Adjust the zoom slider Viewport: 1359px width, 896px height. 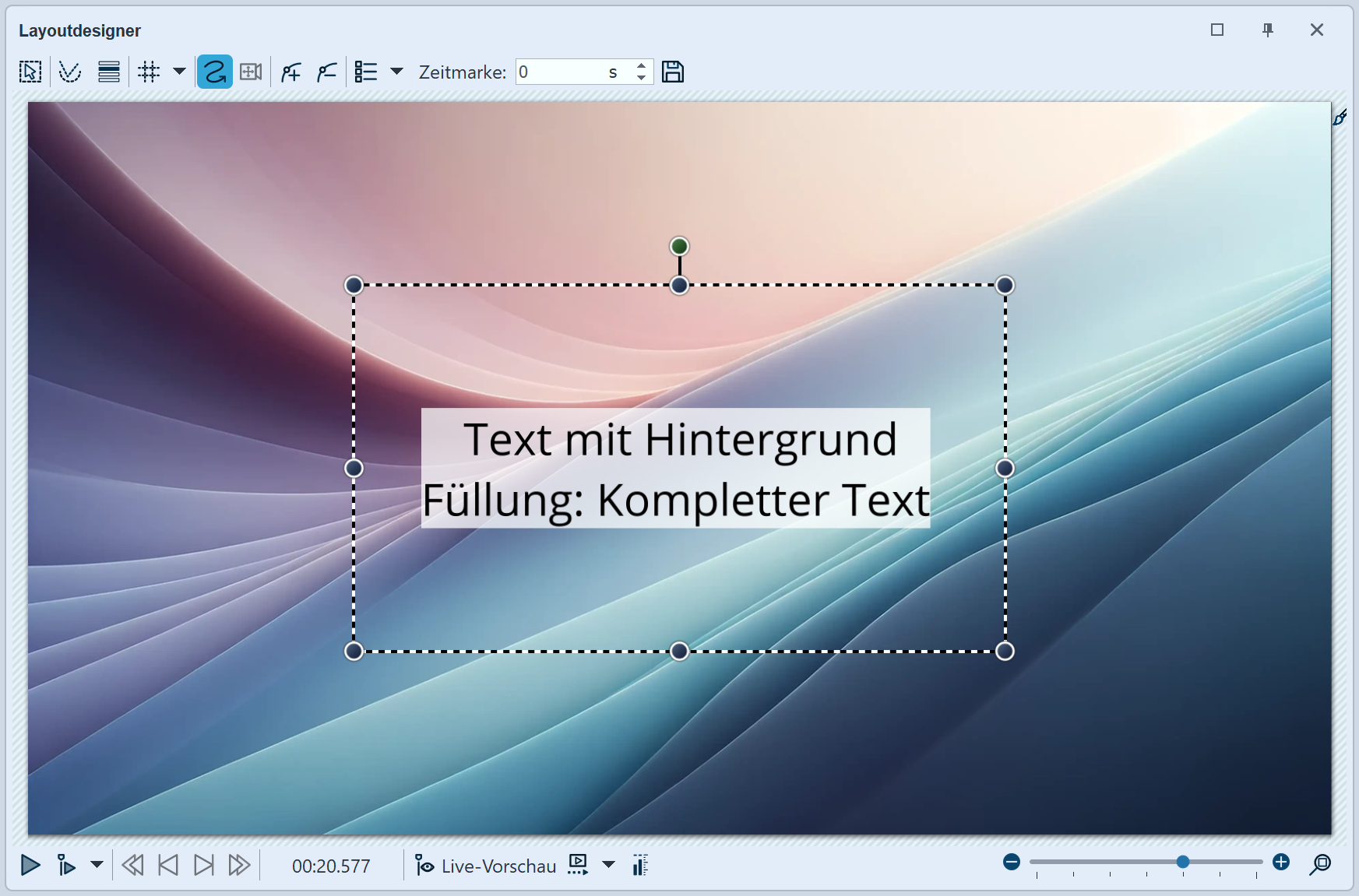coord(1181,862)
